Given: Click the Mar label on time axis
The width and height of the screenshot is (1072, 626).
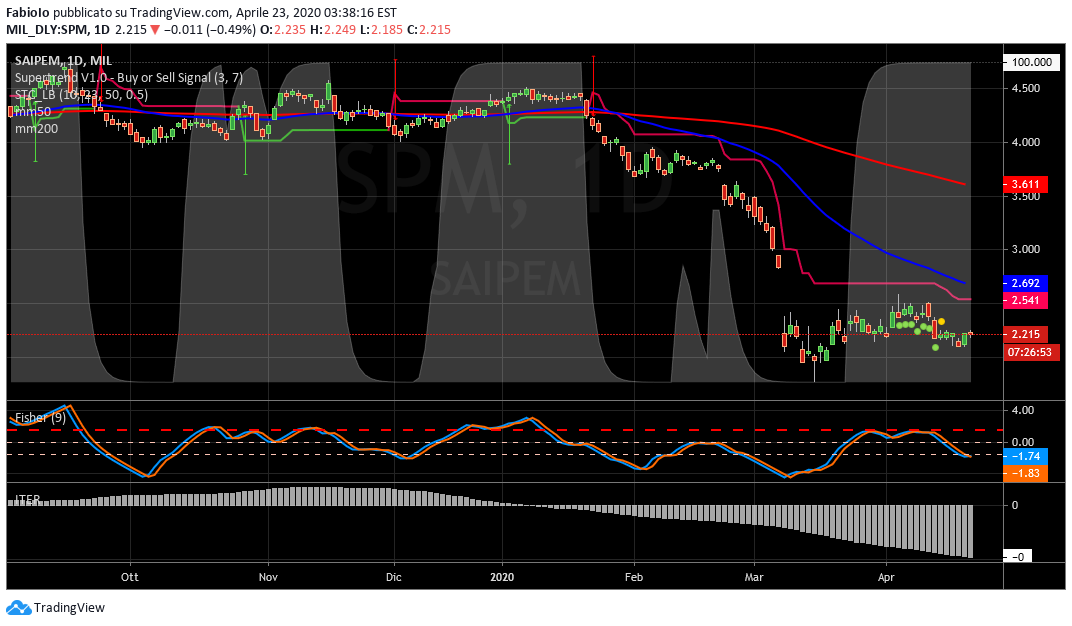Looking at the screenshot, I should point(754,577).
